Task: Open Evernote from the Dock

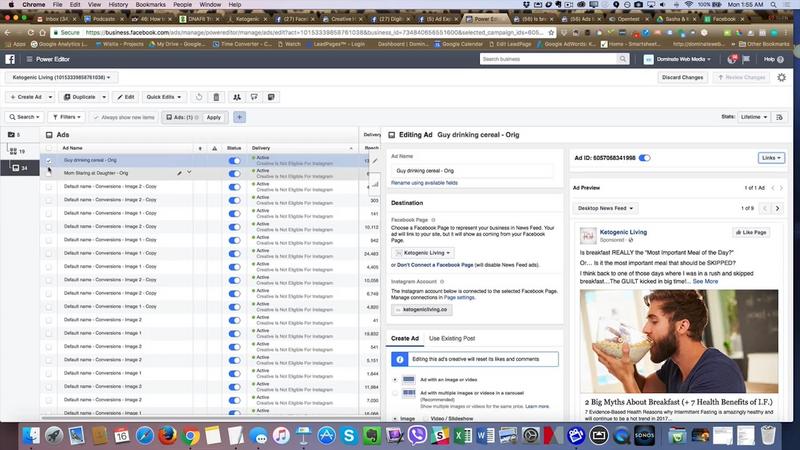Action: coord(372,436)
